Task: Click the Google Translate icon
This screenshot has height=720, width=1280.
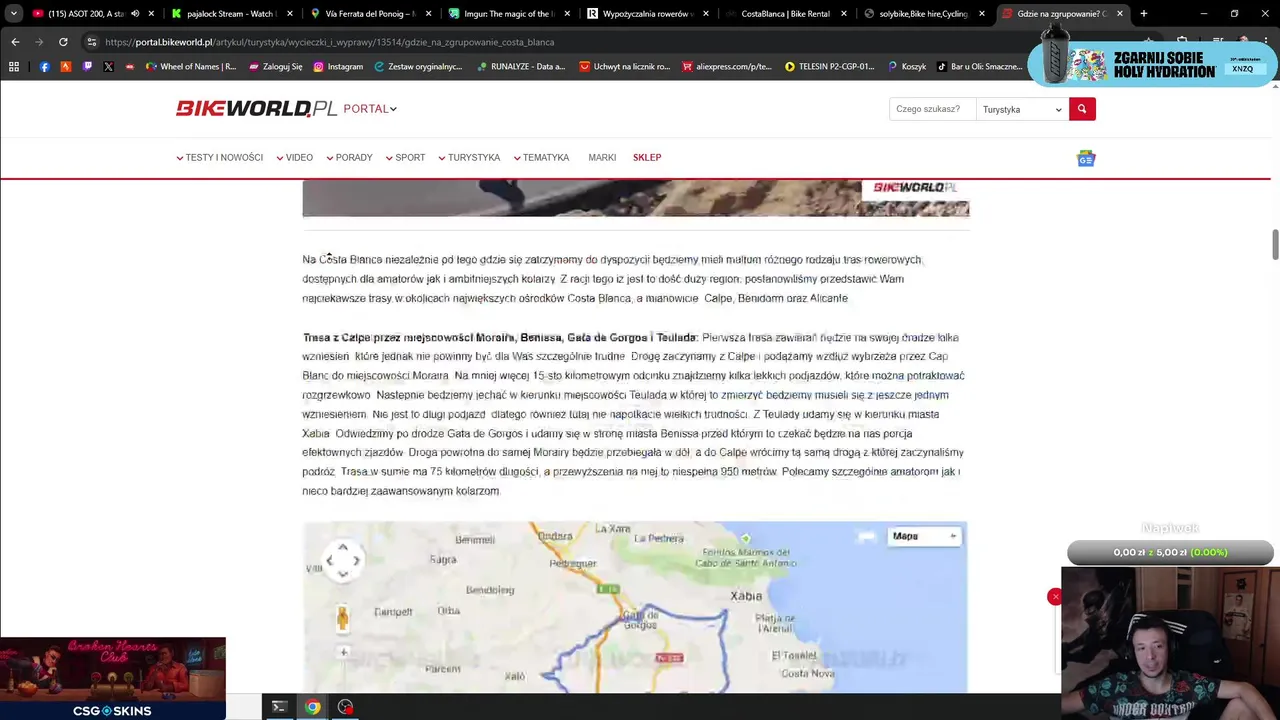Action: click(1086, 159)
